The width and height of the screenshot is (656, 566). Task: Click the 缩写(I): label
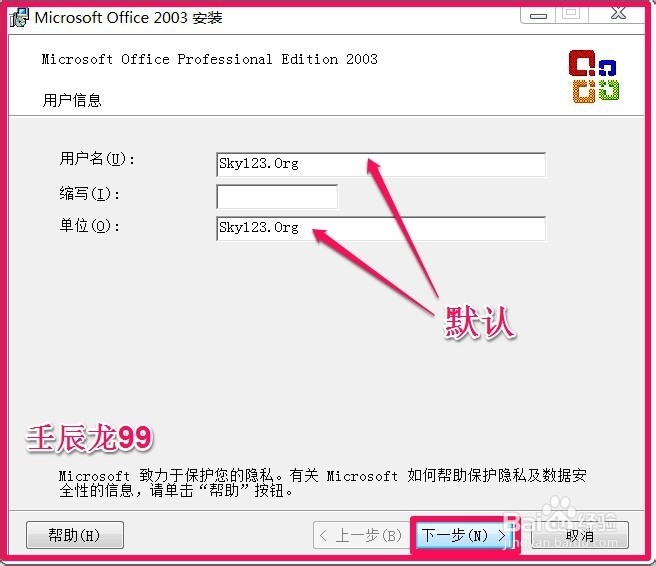coord(90,194)
